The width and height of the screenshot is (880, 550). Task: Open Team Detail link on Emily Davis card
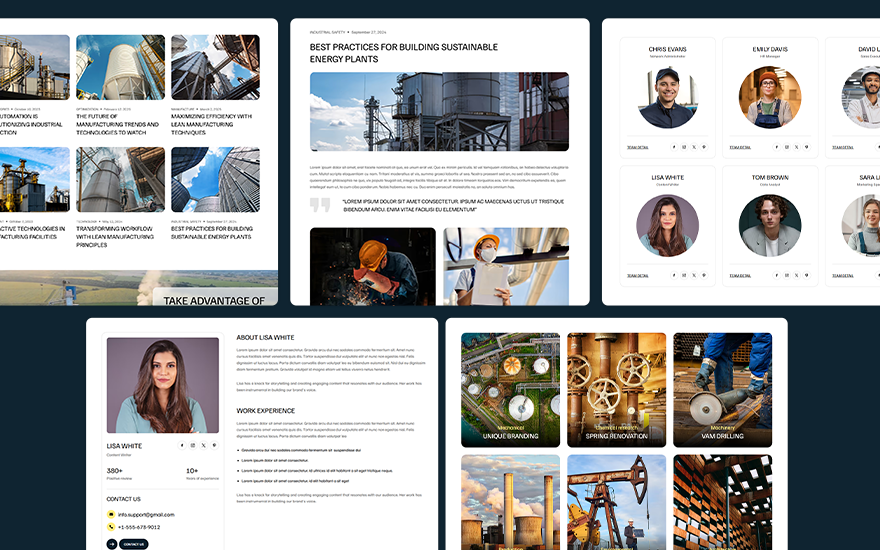pos(740,148)
